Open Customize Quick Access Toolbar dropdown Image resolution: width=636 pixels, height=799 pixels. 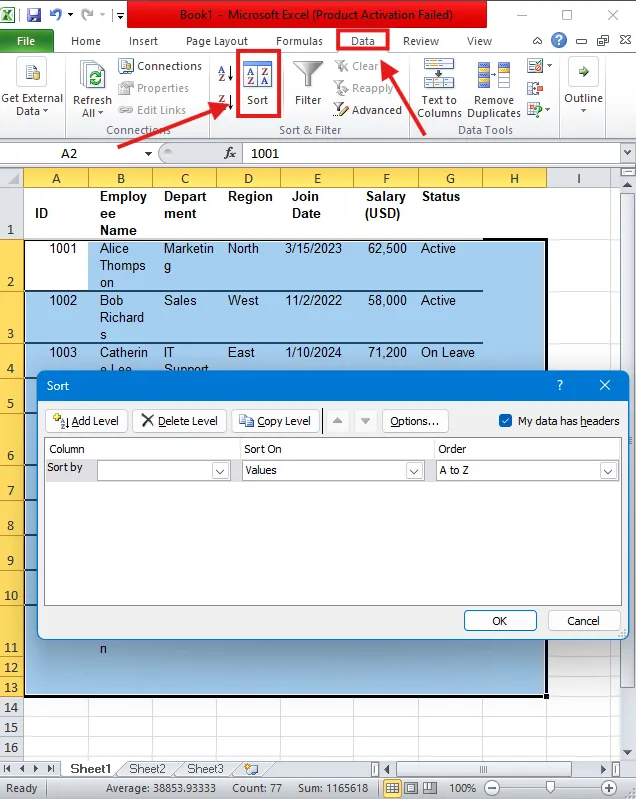point(120,15)
